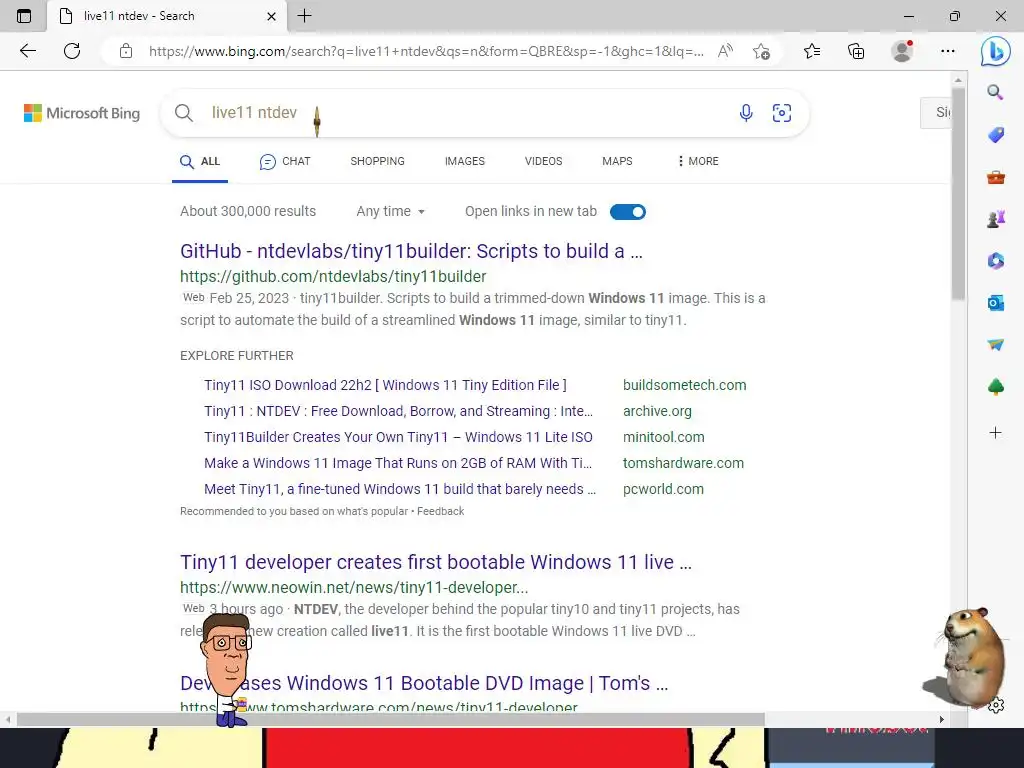Search using voice microphone

[x=746, y=112]
